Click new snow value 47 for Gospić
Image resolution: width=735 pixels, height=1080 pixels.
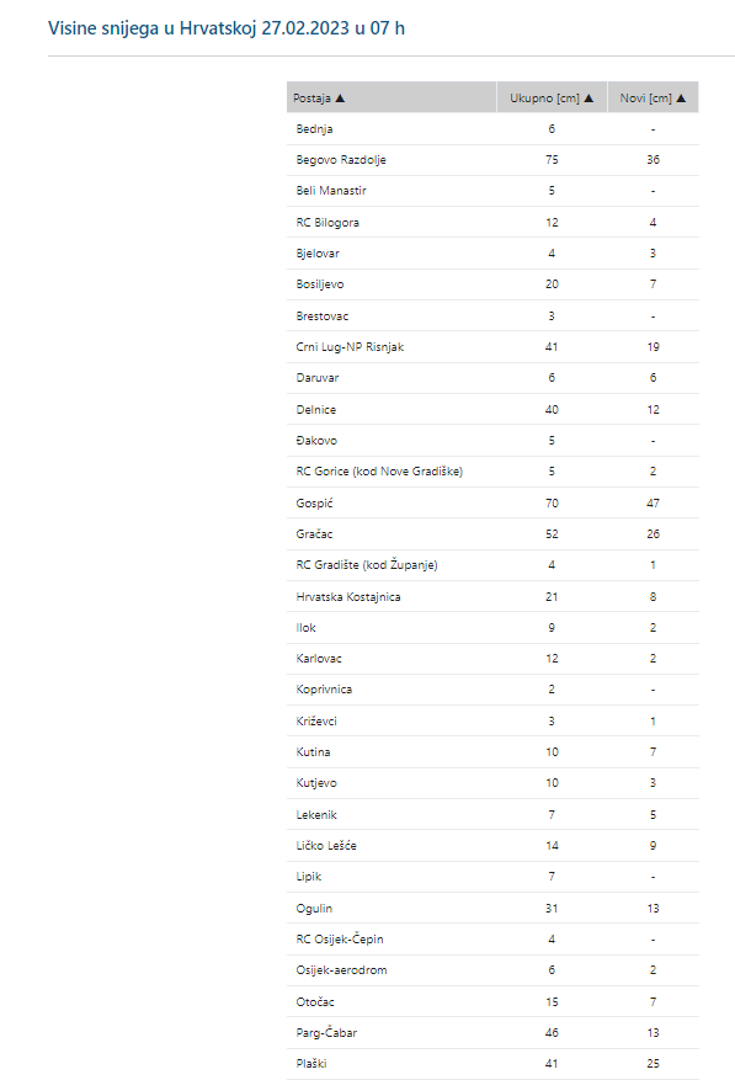(653, 503)
